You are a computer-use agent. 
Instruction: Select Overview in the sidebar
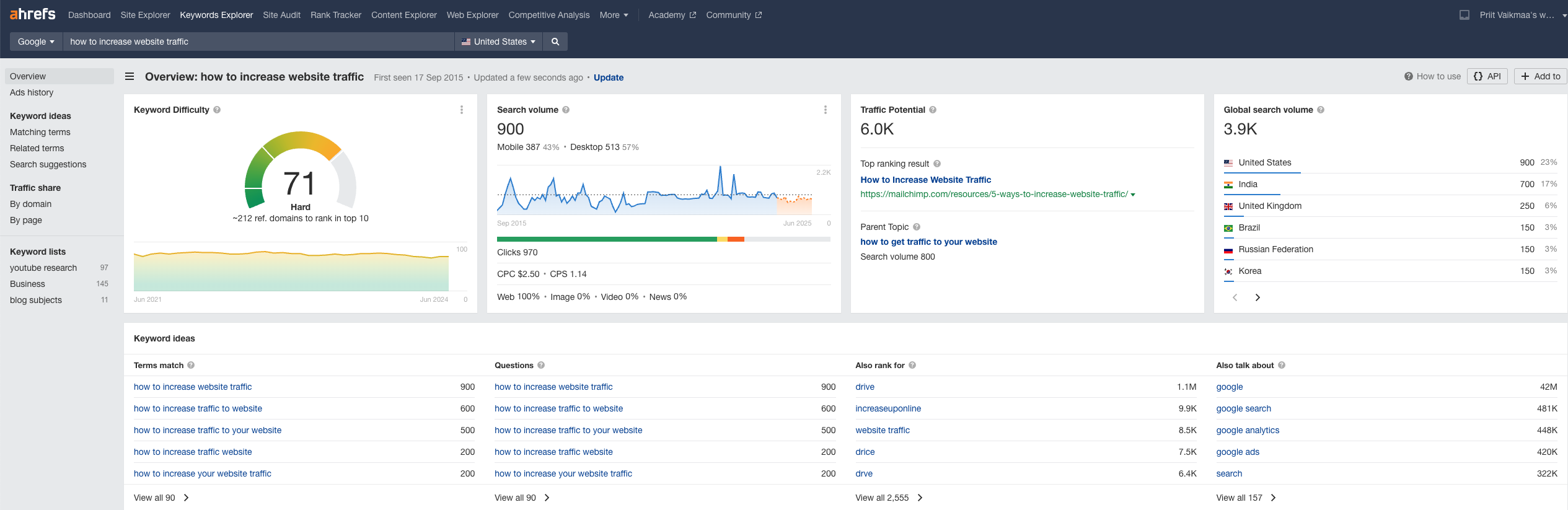[59, 76]
